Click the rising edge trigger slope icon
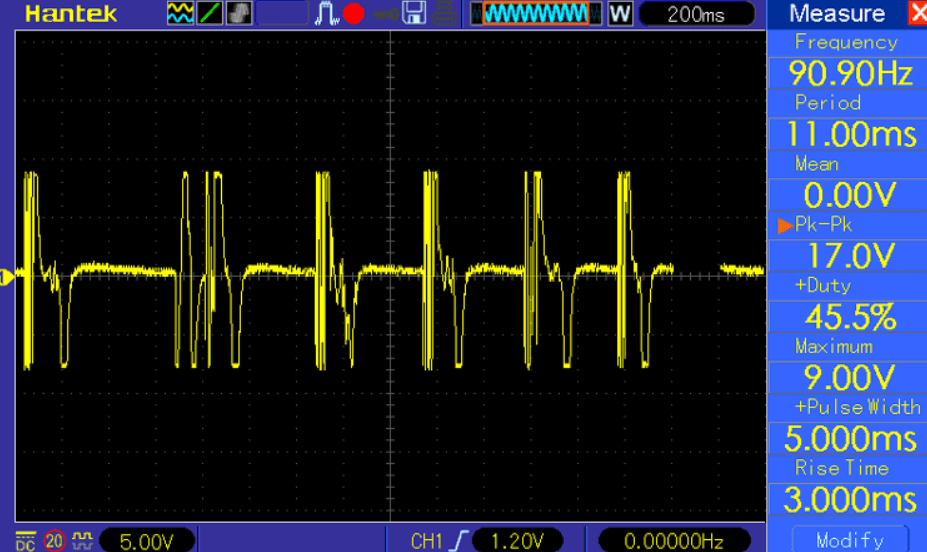 click(460, 540)
